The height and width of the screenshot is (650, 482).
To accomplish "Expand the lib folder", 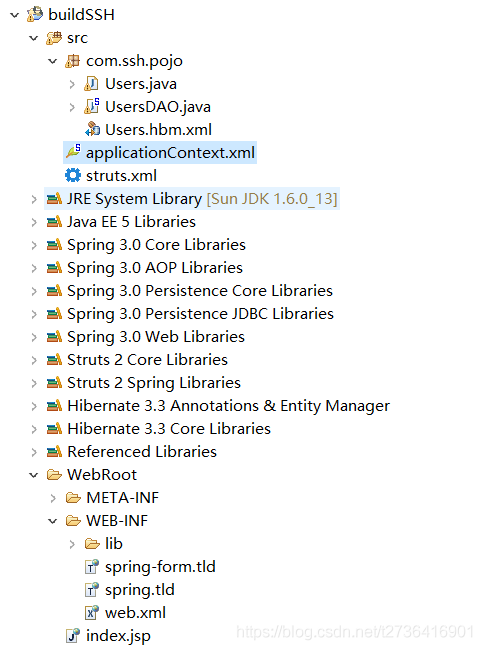I will [x=72, y=544].
